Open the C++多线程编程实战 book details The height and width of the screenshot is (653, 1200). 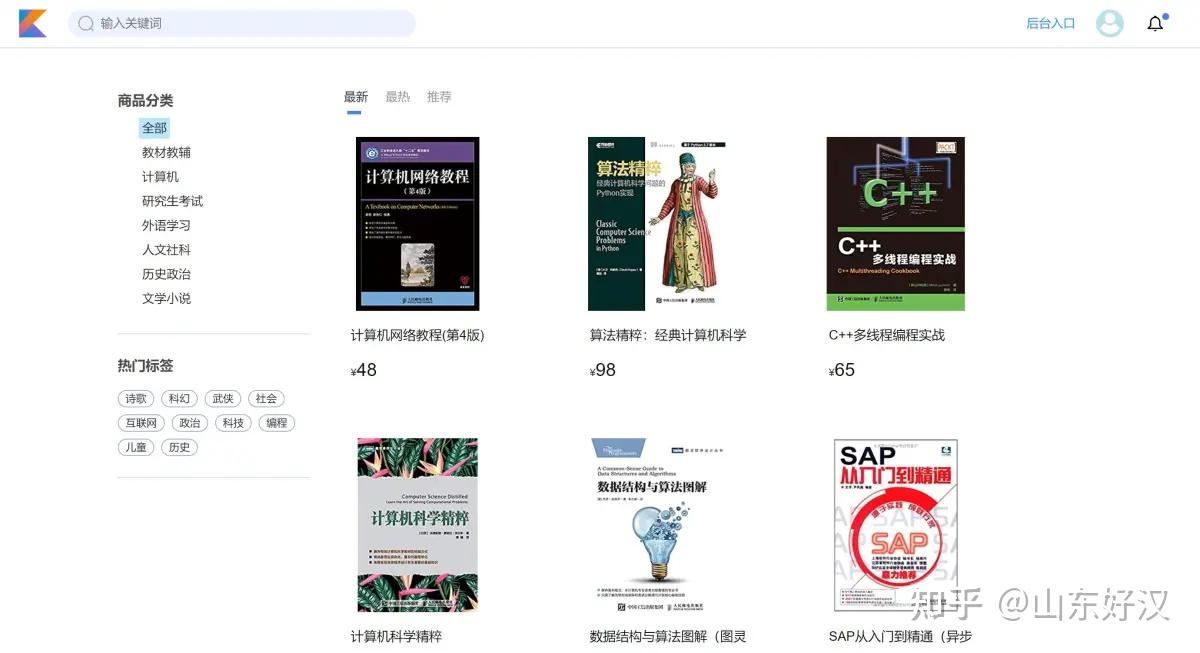click(895, 222)
